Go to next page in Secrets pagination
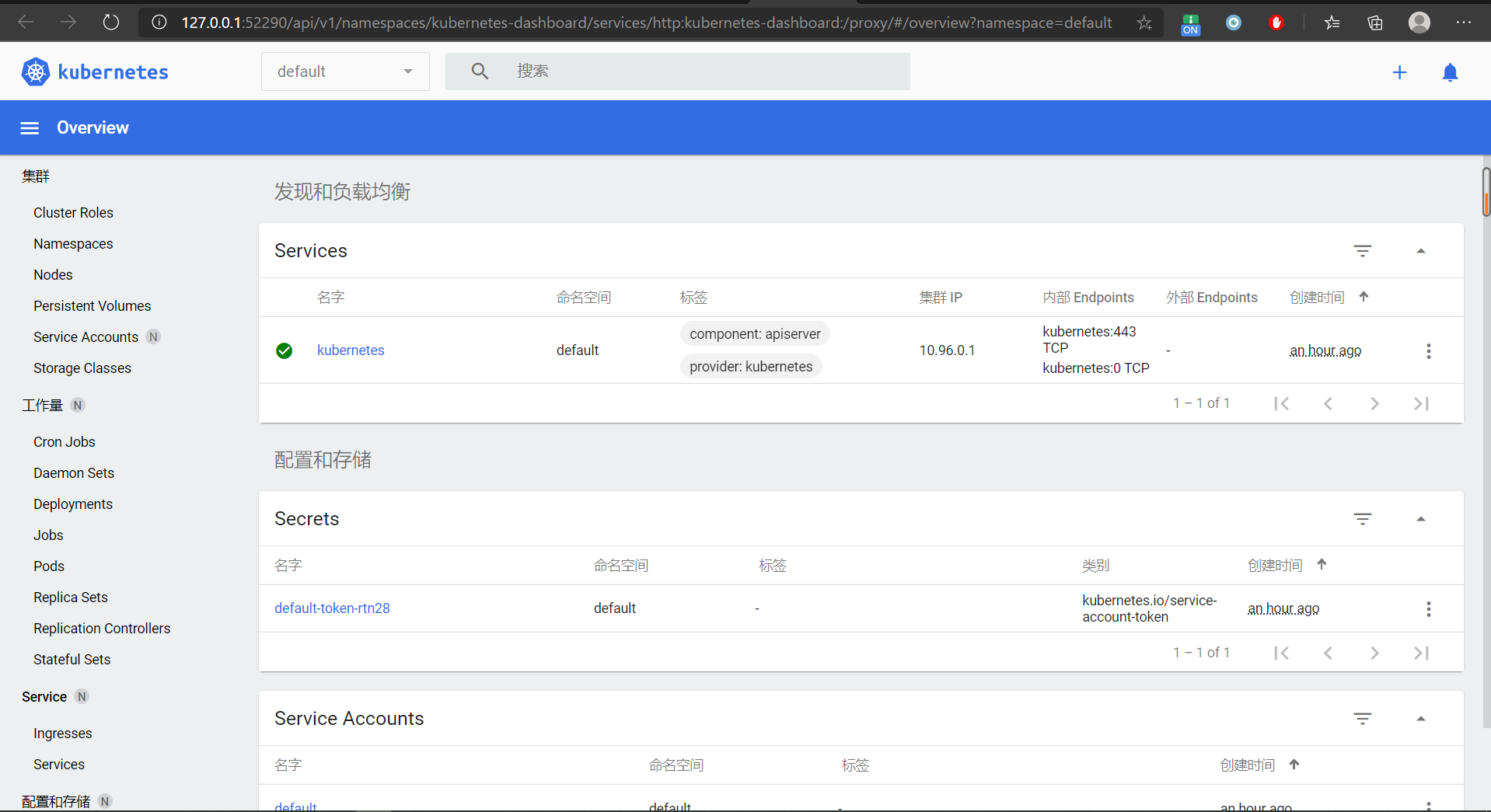Viewport: 1491px width, 812px height. pyautogui.click(x=1374, y=653)
